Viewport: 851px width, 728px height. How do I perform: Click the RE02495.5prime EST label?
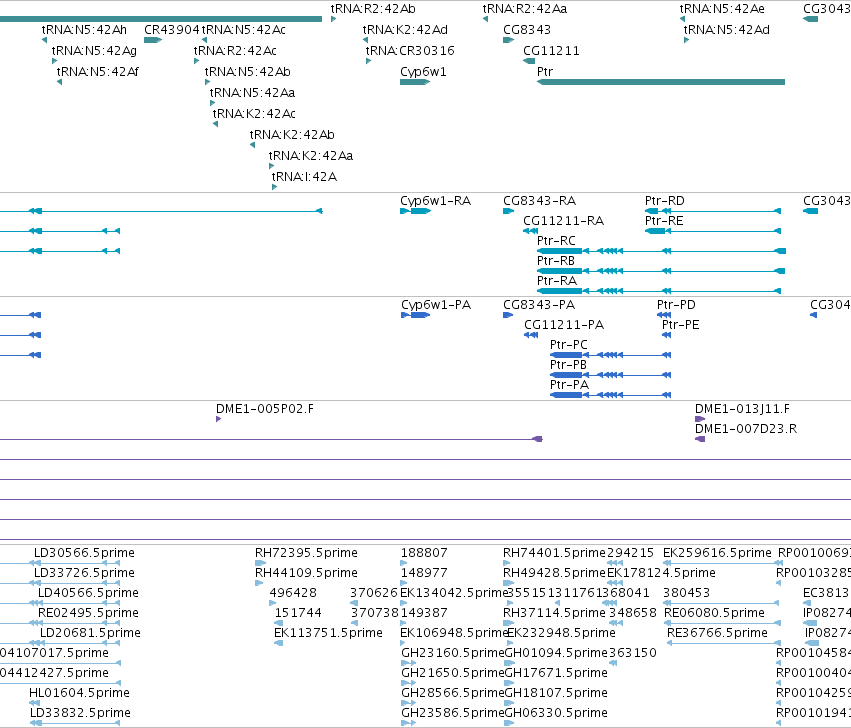[x=88, y=613]
